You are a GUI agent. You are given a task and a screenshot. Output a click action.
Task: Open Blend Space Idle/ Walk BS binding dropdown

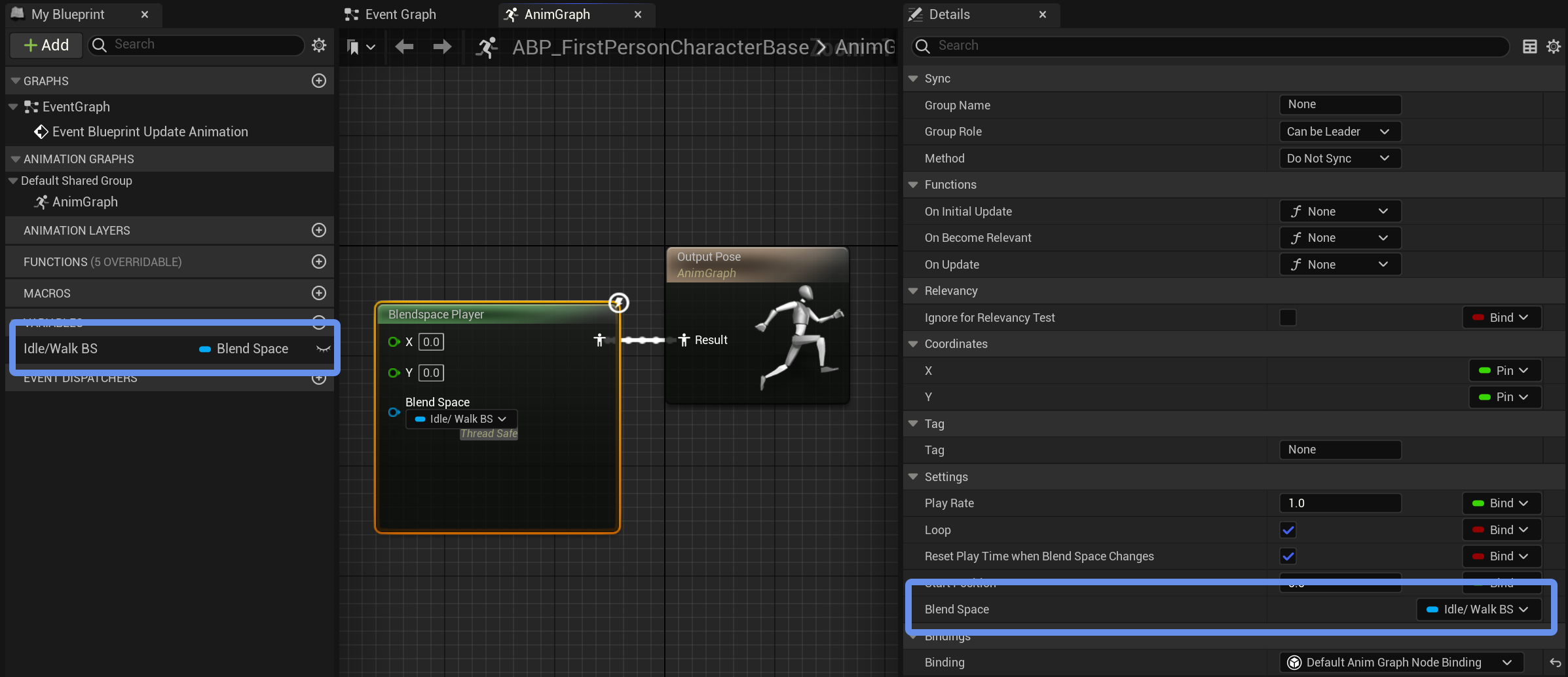click(1478, 609)
